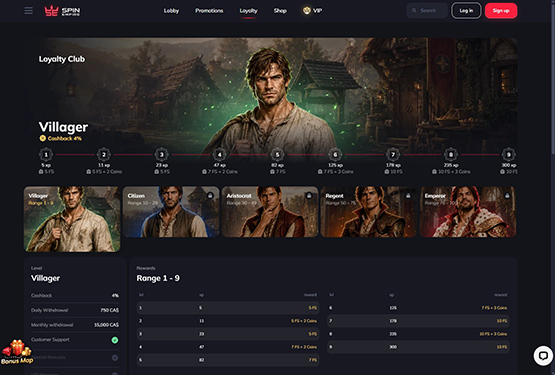Open the Lobby tab

(x=171, y=11)
